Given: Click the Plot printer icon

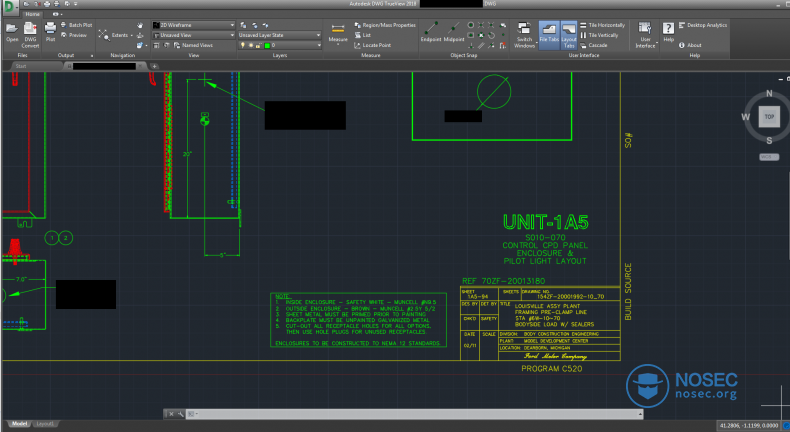Looking at the screenshot, I should (x=50, y=28).
